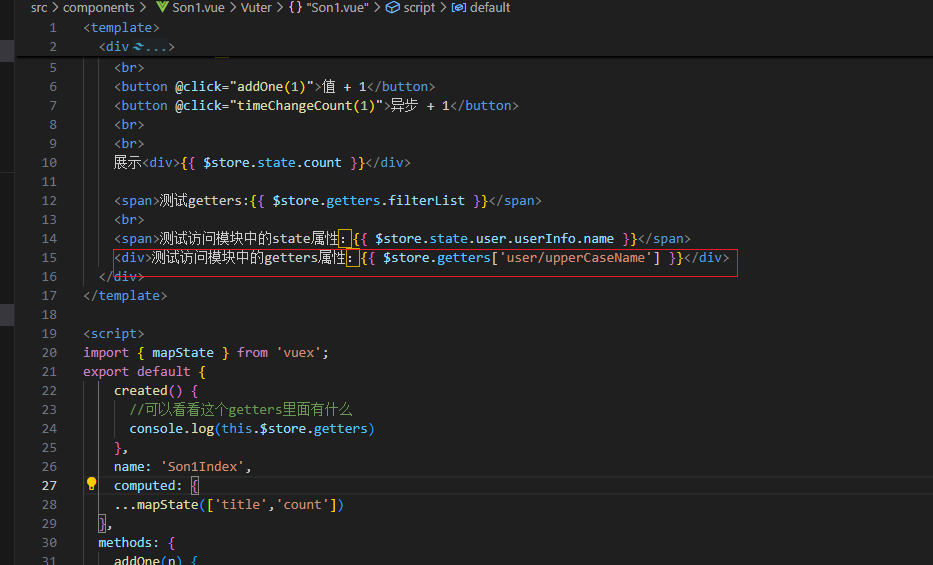The height and width of the screenshot is (565, 933).
Task: Click 异步 + 1 button label text
Action: click(420, 105)
